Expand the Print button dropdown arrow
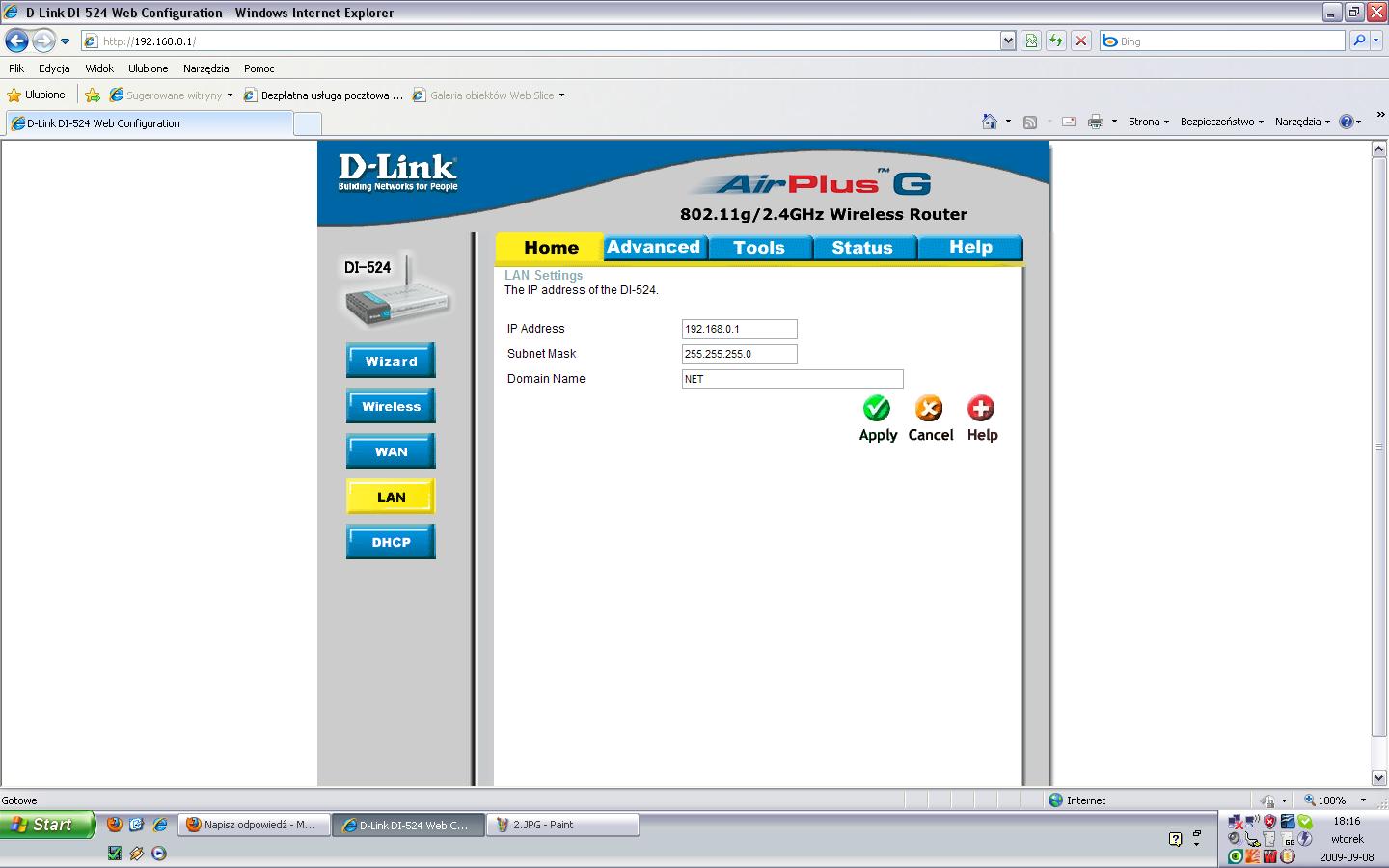The height and width of the screenshot is (868, 1389). click(x=1114, y=122)
